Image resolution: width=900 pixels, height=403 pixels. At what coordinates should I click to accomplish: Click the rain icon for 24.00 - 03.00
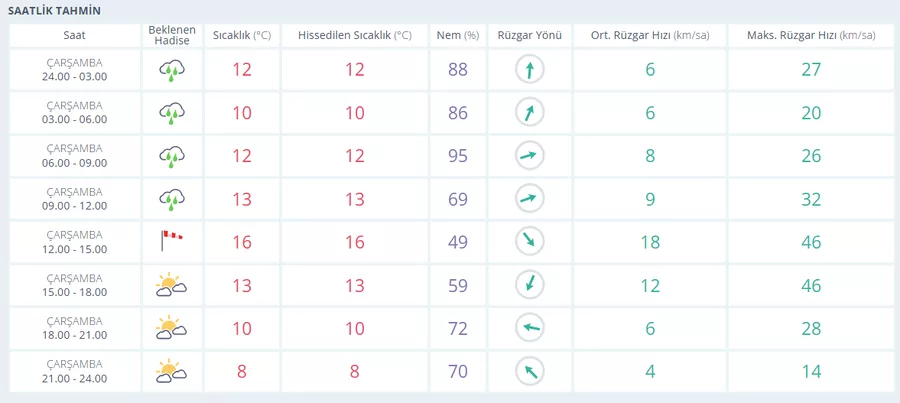172,70
